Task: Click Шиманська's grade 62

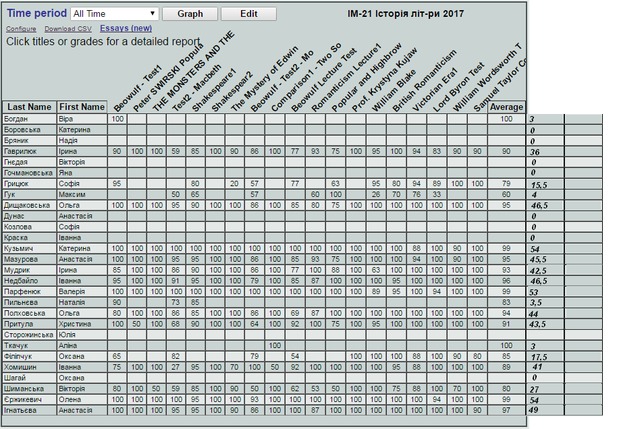Action: [295, 389]
